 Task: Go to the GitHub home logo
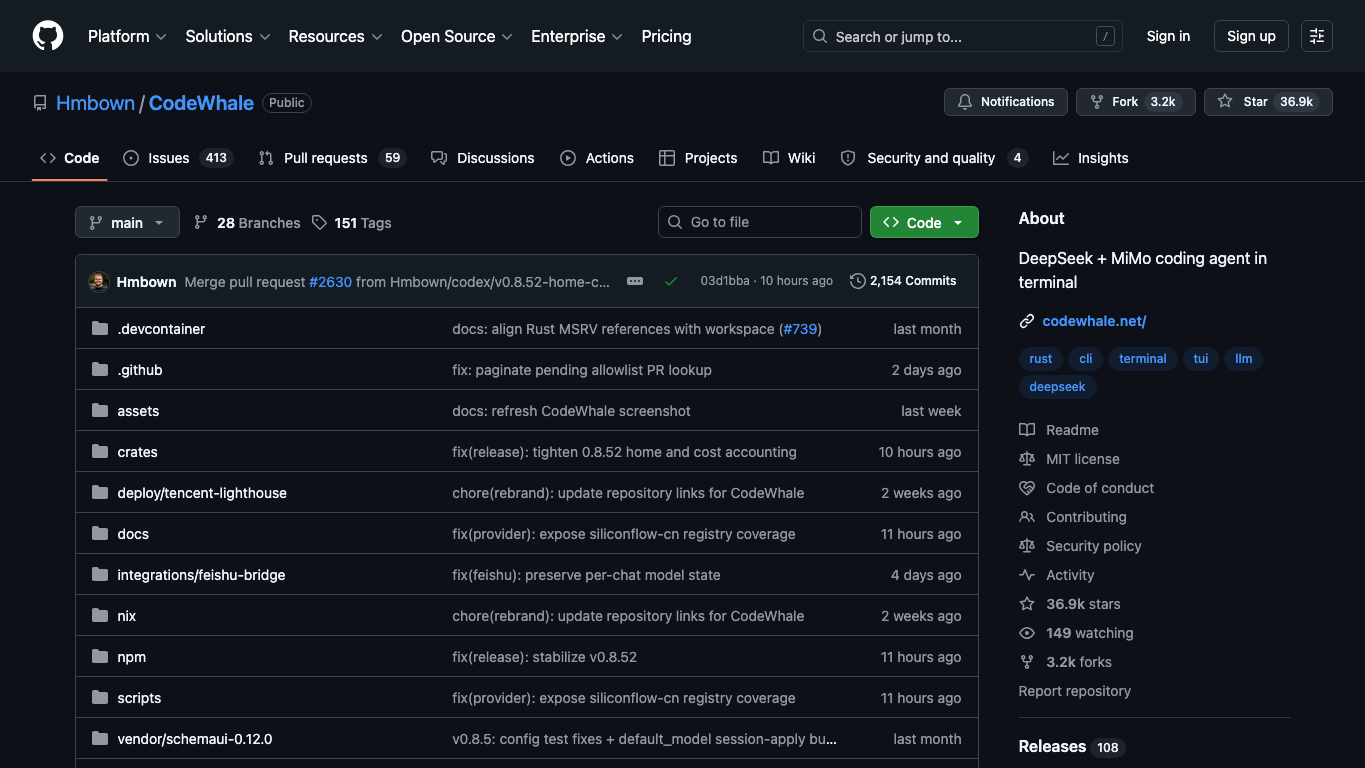(x=48, y=36)
